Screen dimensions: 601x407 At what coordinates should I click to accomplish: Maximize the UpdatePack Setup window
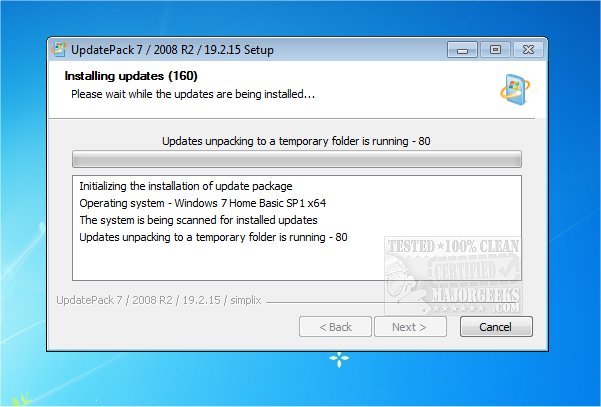(x=495, y=50)
